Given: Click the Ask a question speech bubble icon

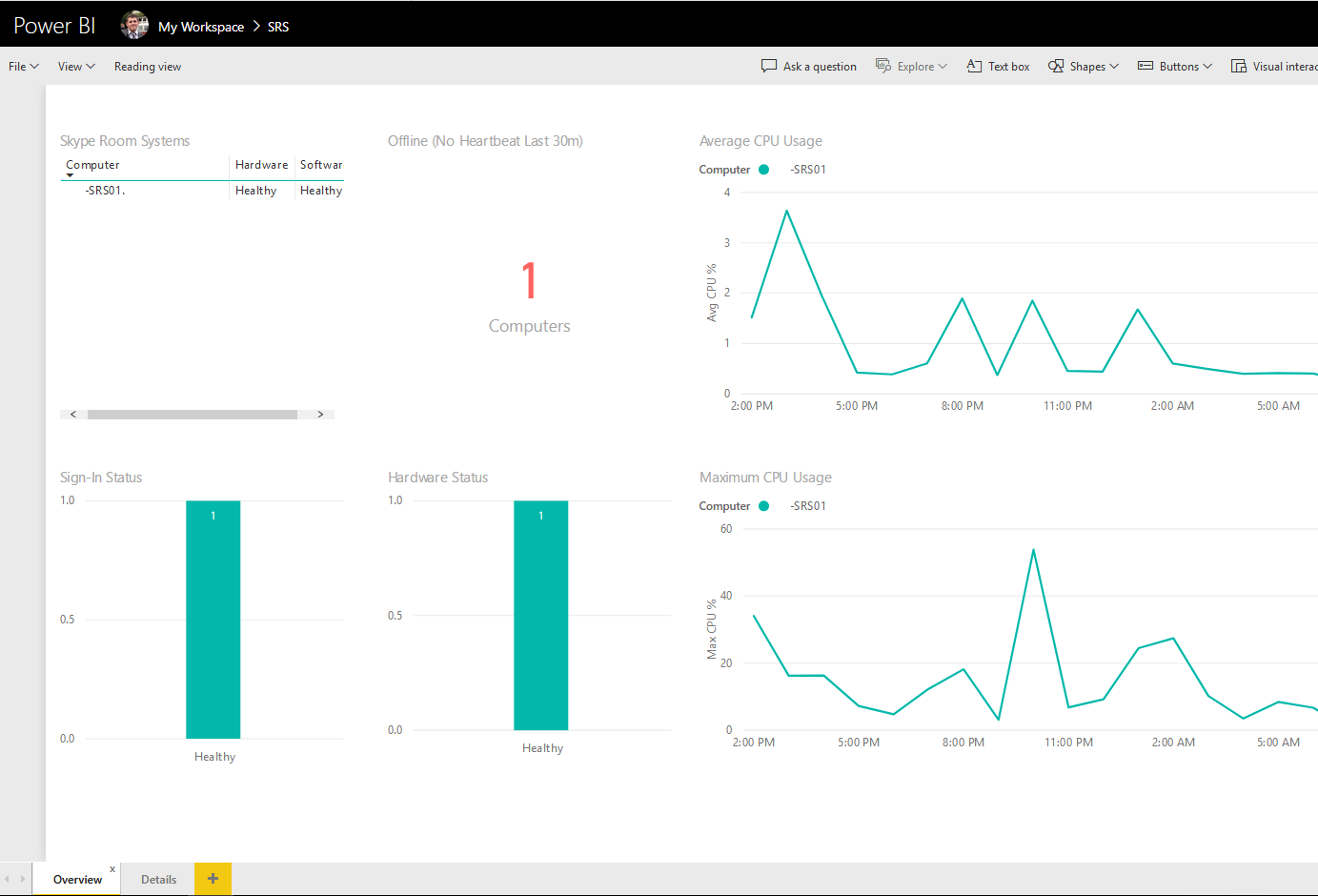Looking at the screenshot, I should tap(769, 66).
